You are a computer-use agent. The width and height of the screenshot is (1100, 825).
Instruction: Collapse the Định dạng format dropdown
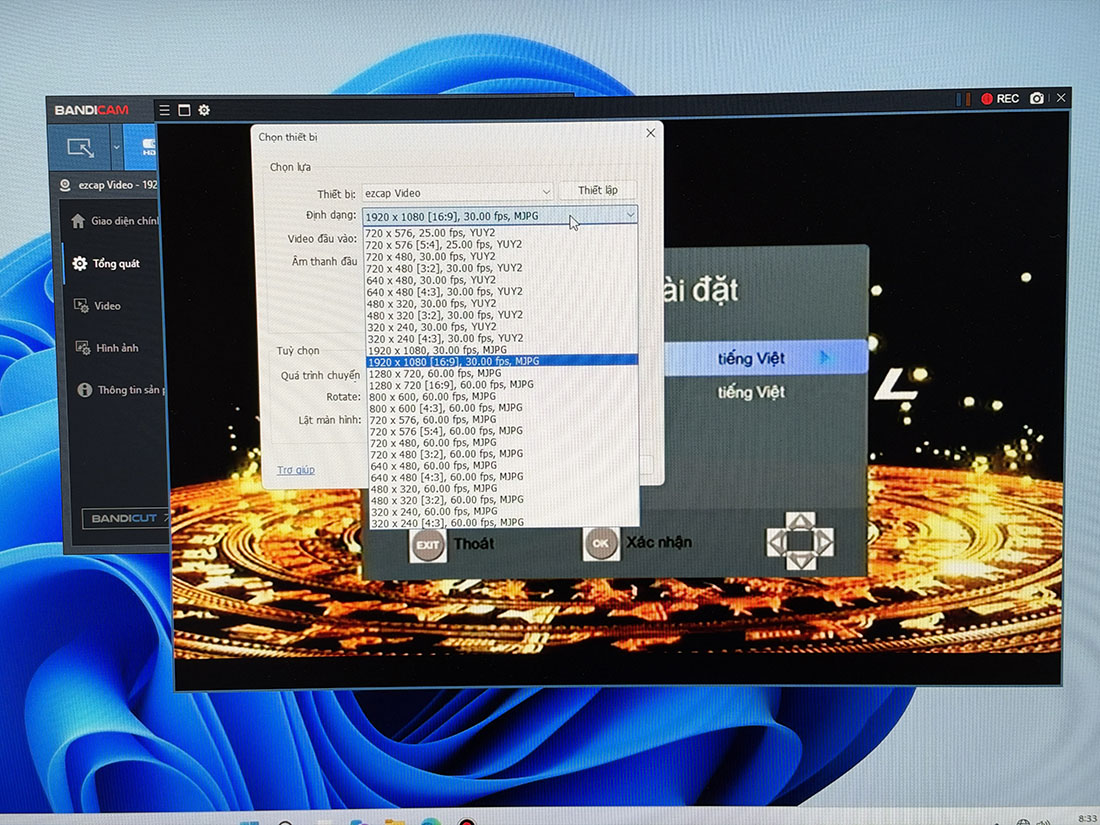[x=630, y=215]
